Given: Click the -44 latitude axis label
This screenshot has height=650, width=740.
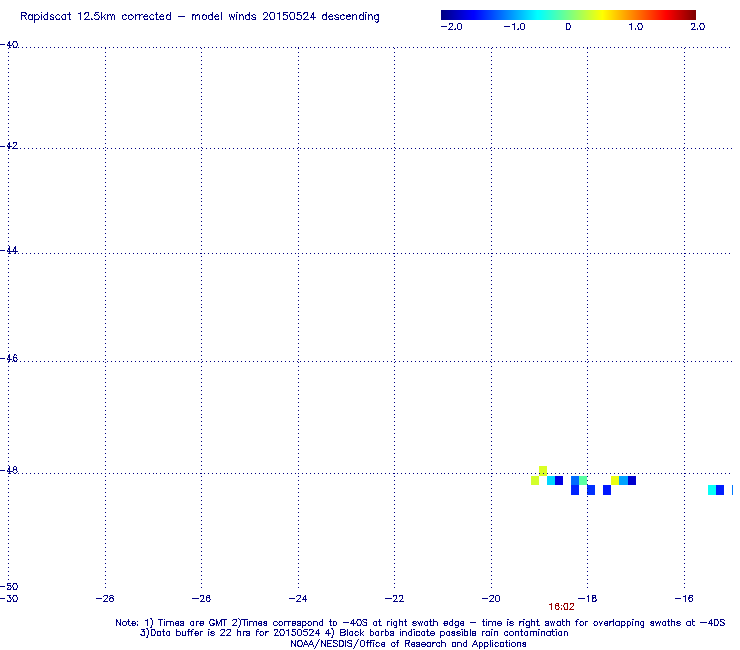Looking at the screenshot, I should 9,251.
